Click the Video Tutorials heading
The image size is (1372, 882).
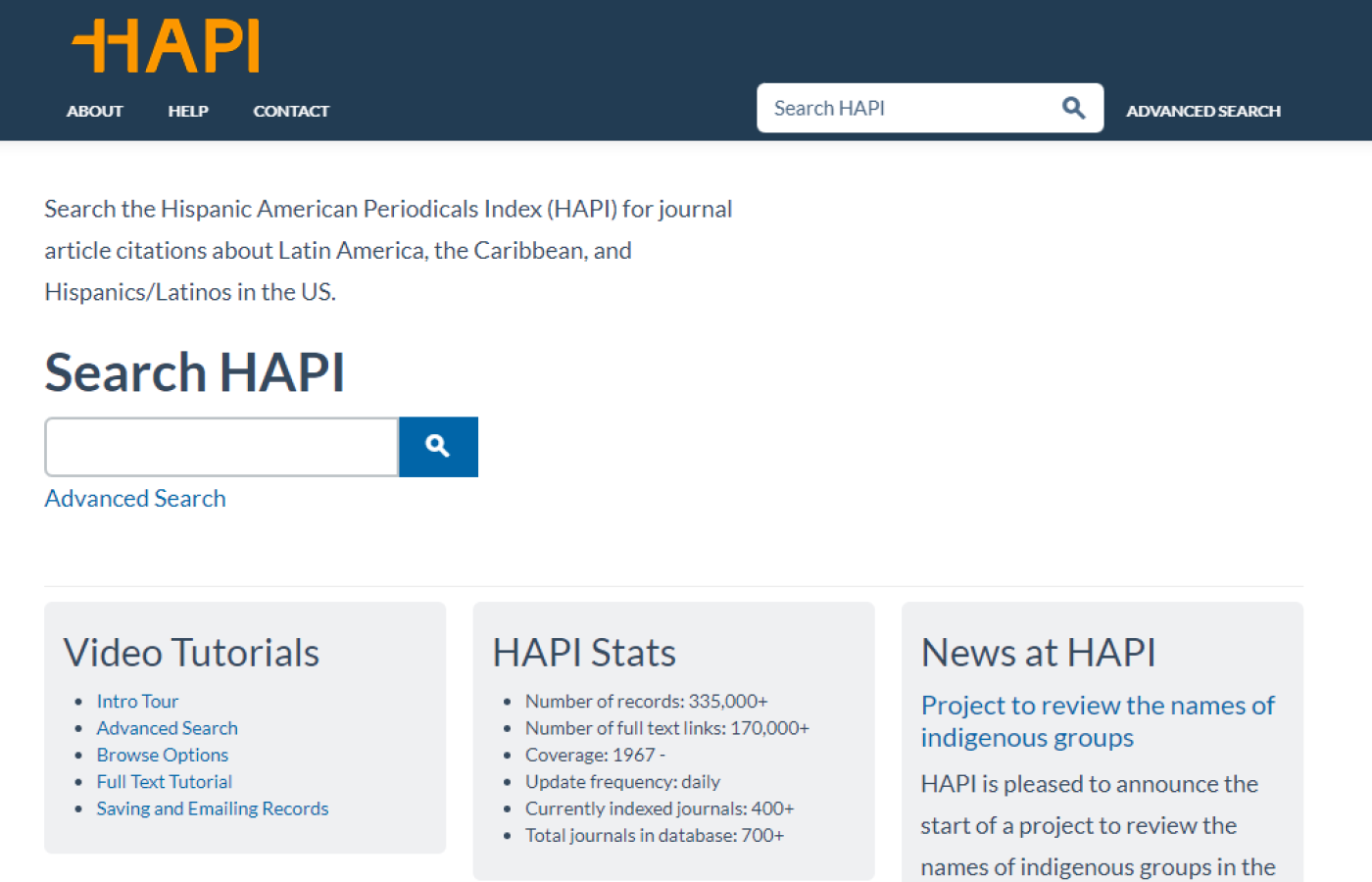(x=192, y=653)
